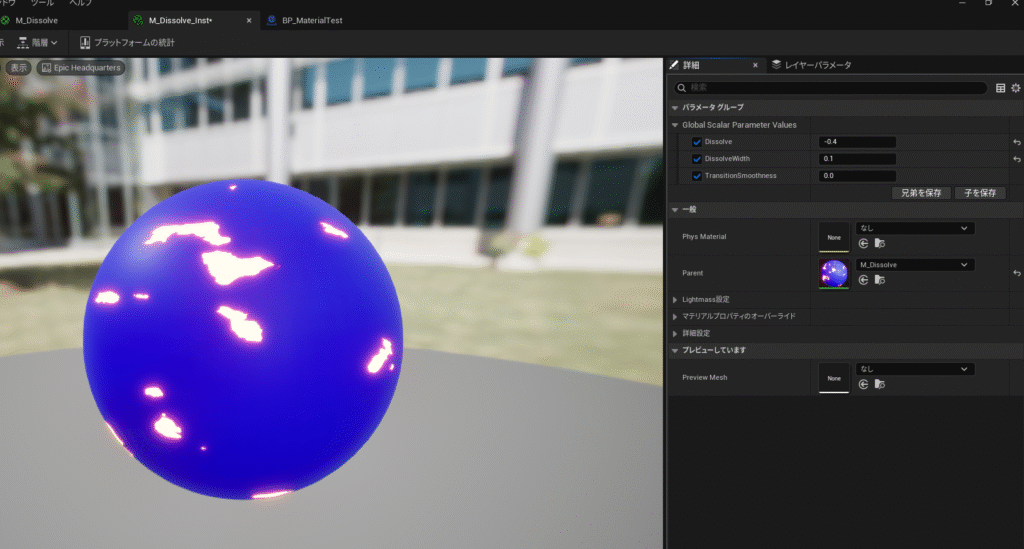The image size is (1024, 549).
Task: Click the Phys Material label
Action: click(704, 236)
